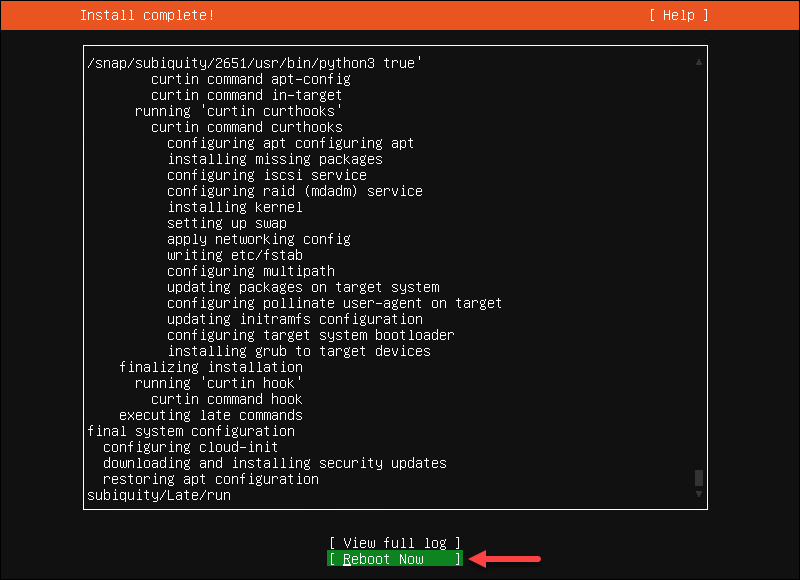Select the 'finalizing installation' line

211,367
